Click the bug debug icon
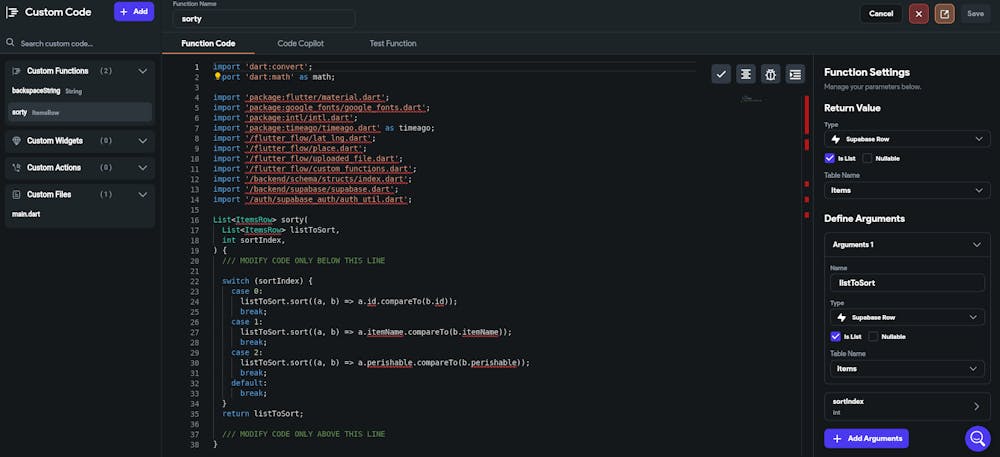Screen dimensions: 1000x457 pyautogui.click(x=770, y=74)
